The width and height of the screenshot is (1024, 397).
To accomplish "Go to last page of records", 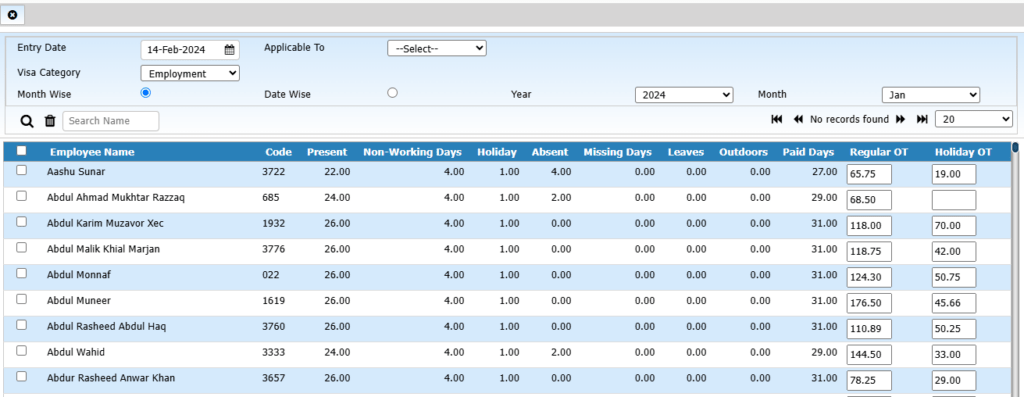I will [x=922, y=119].
